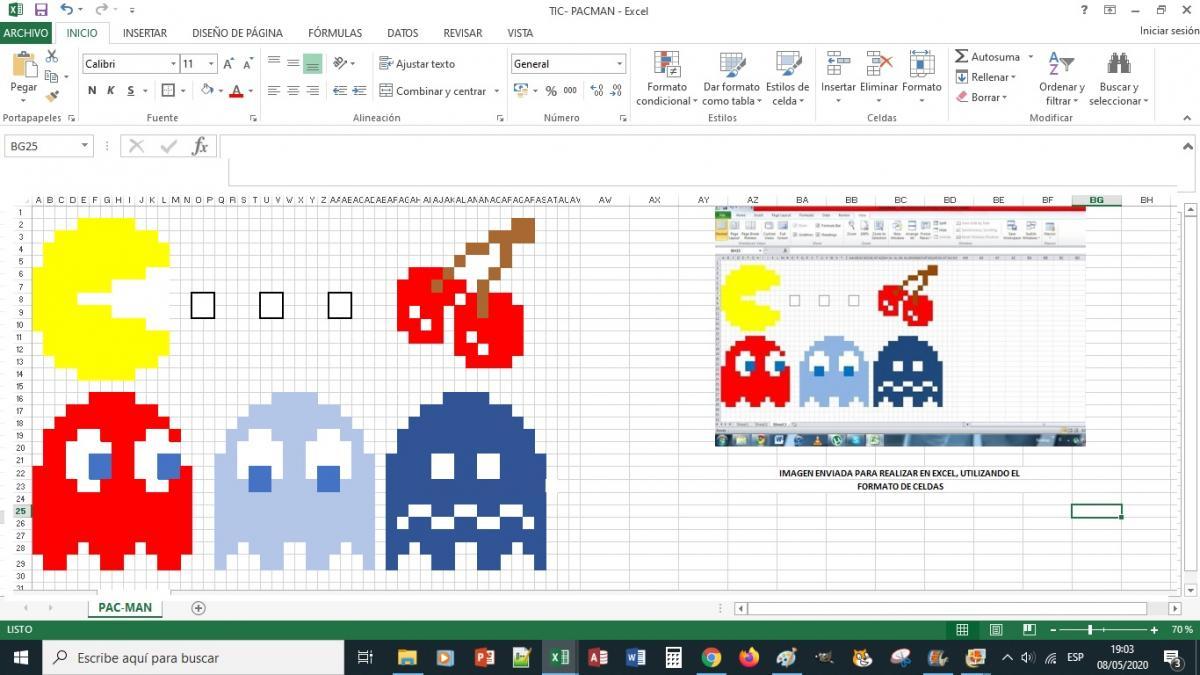This screenshot has width=1200, height=675.
Task: Click the Autosuma sigma icon
Action: click(962, 57)
